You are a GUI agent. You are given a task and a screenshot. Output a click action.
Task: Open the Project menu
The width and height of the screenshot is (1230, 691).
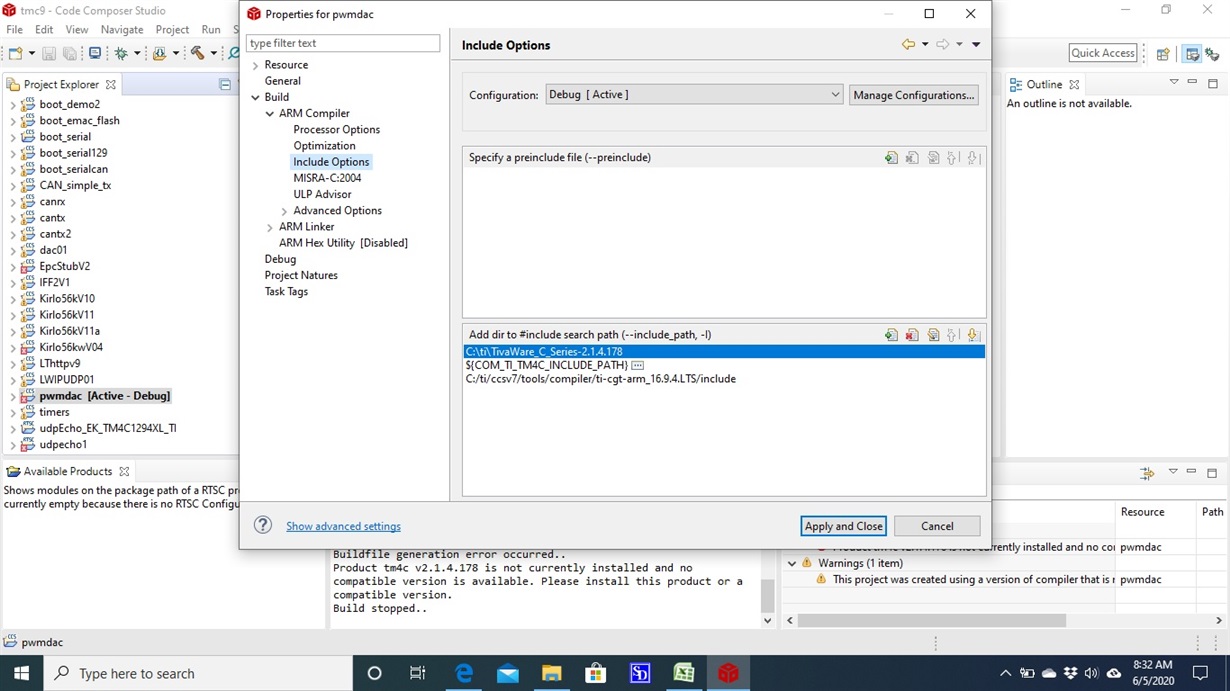pyautogui.click(x=172, y=30)
